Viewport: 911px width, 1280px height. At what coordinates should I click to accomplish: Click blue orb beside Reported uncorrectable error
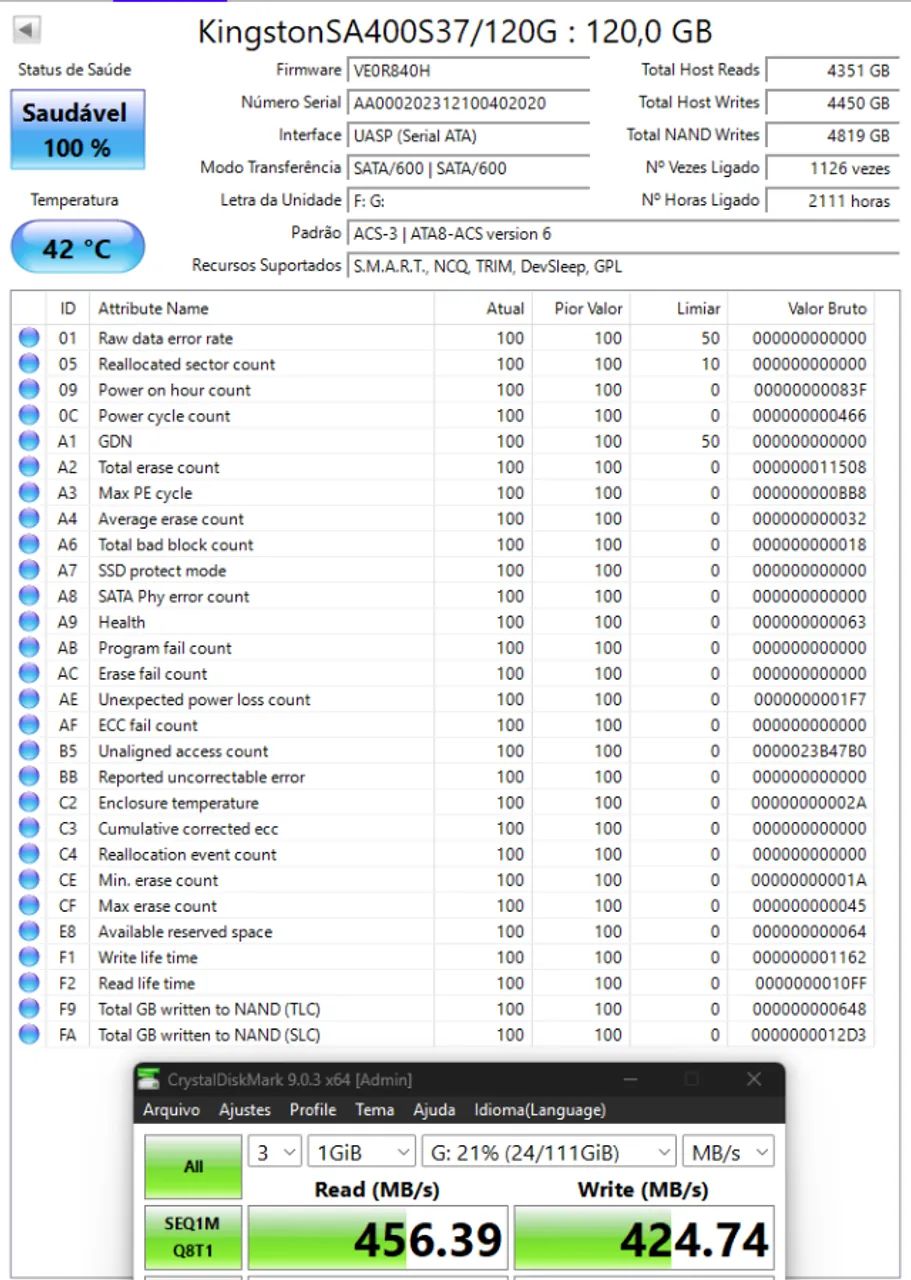[29, 777]
